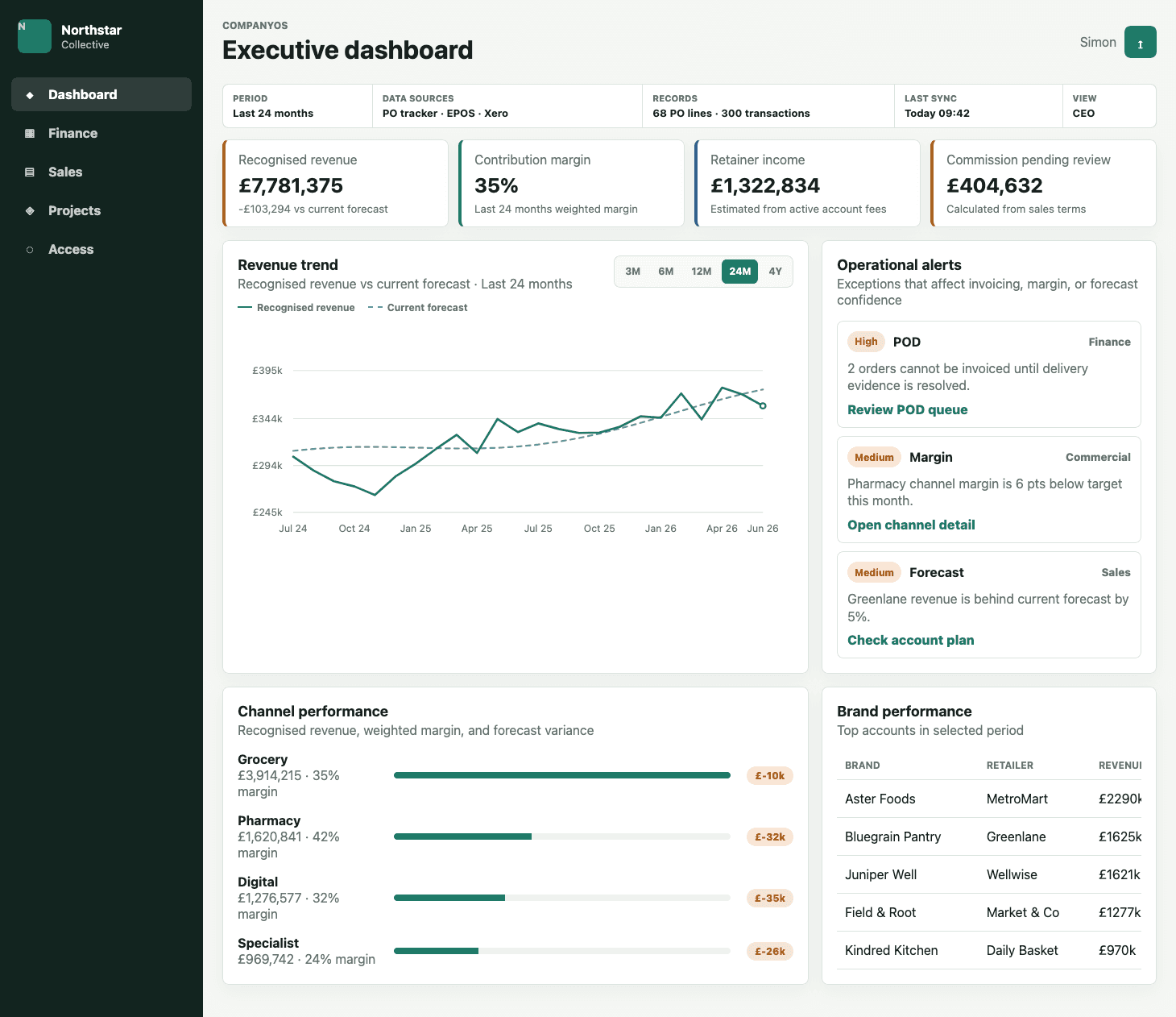Click Check account plan link
The height and width of the screenshot is (1017, 1176).
[x=911, y=640]
